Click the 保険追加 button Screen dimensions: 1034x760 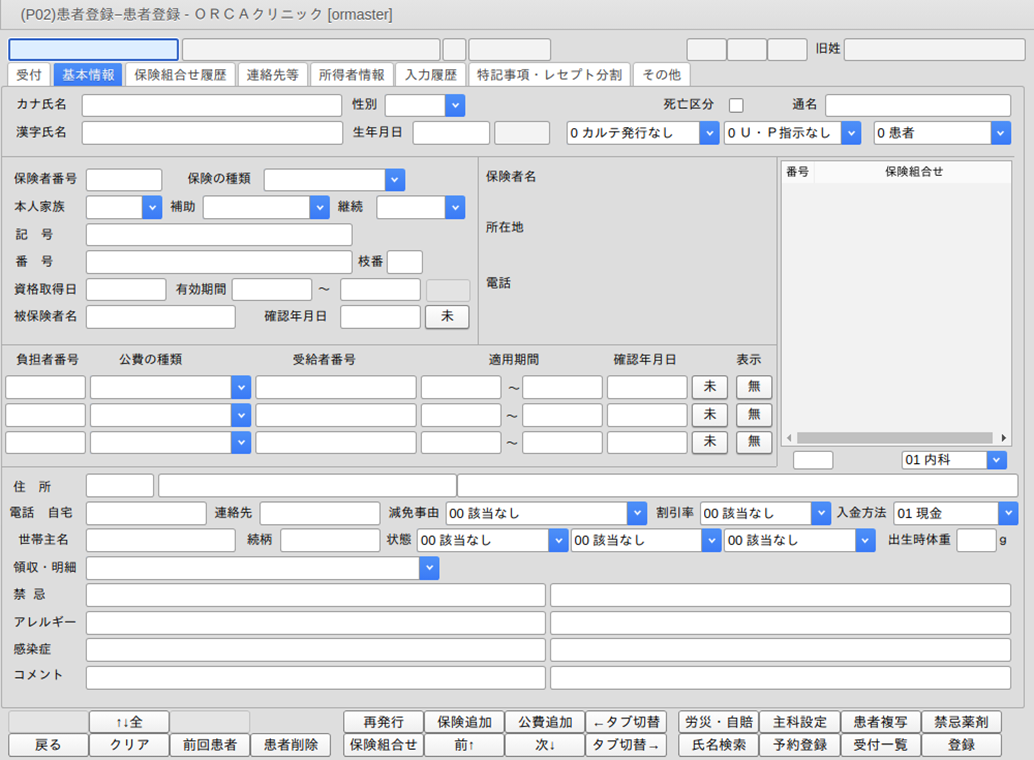(464, 722)
